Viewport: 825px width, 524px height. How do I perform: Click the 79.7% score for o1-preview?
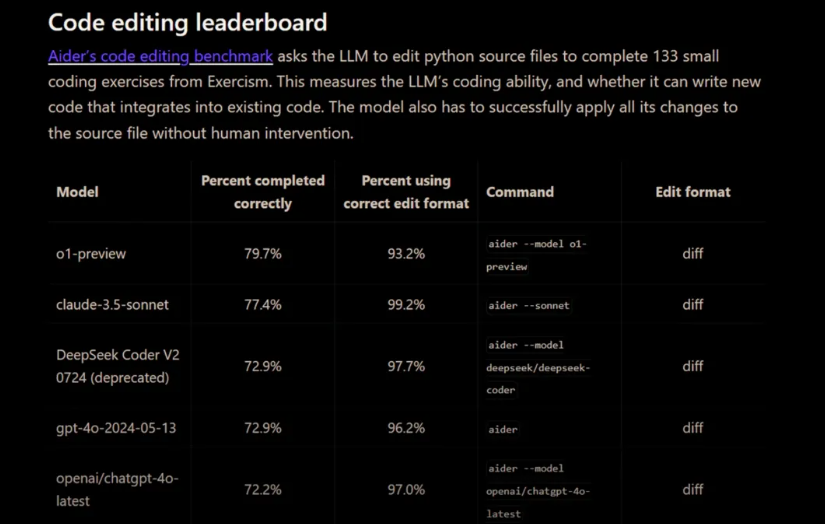[263, 254]
